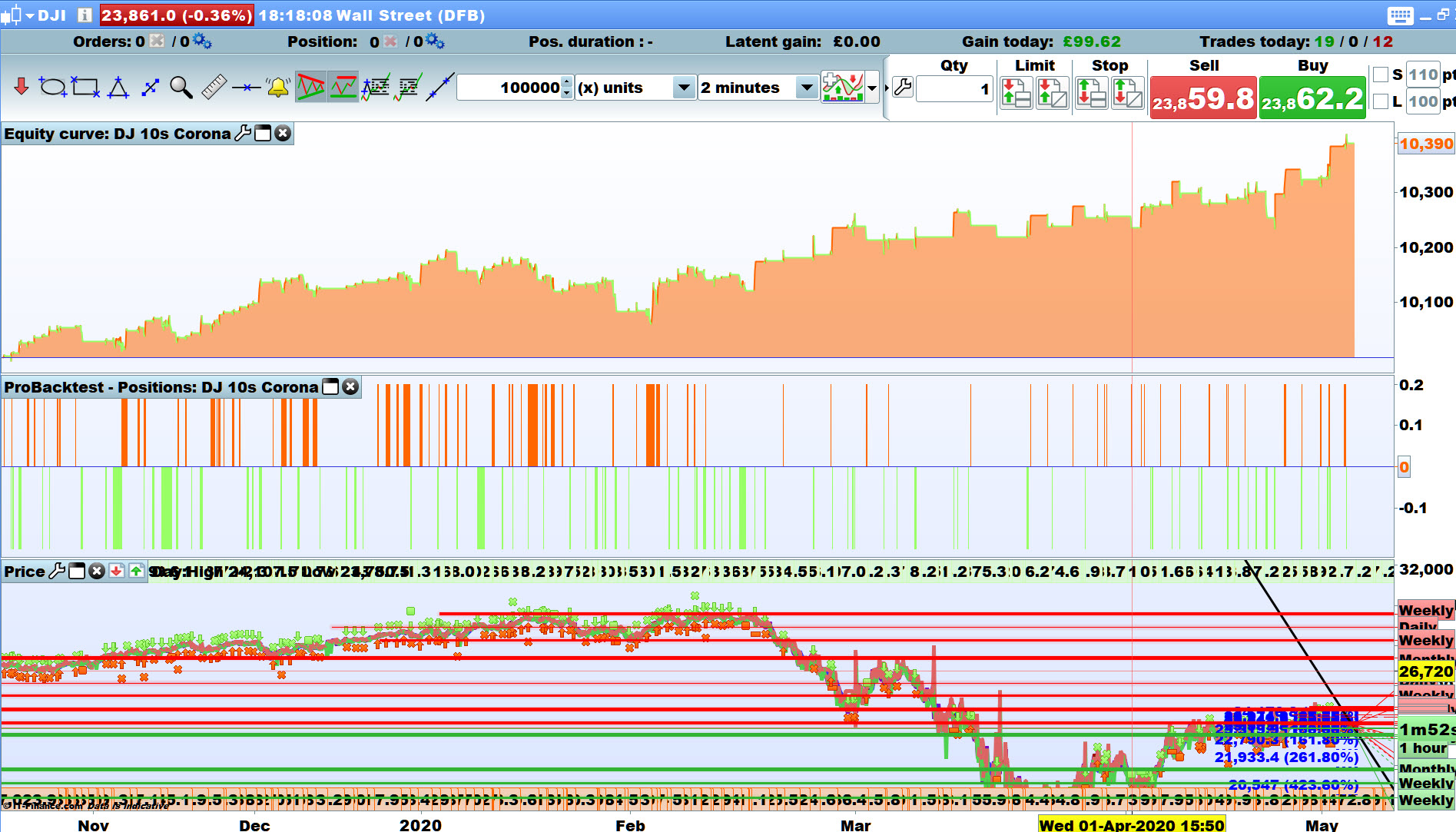The width and height of the screenshot is (1456, 832).
Task: Select the diagonal segment arrow tool
Action: pos(150,88)
